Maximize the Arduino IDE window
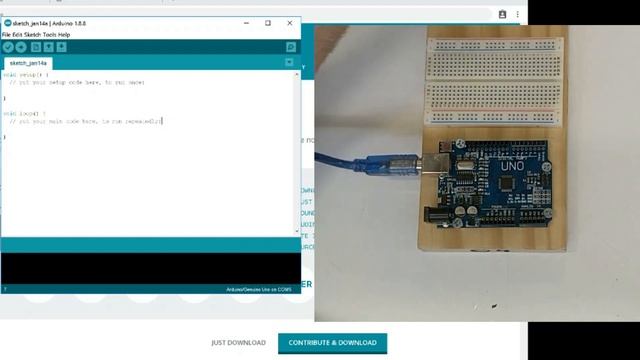The image size is (640, 360). (x=268, y=23)
